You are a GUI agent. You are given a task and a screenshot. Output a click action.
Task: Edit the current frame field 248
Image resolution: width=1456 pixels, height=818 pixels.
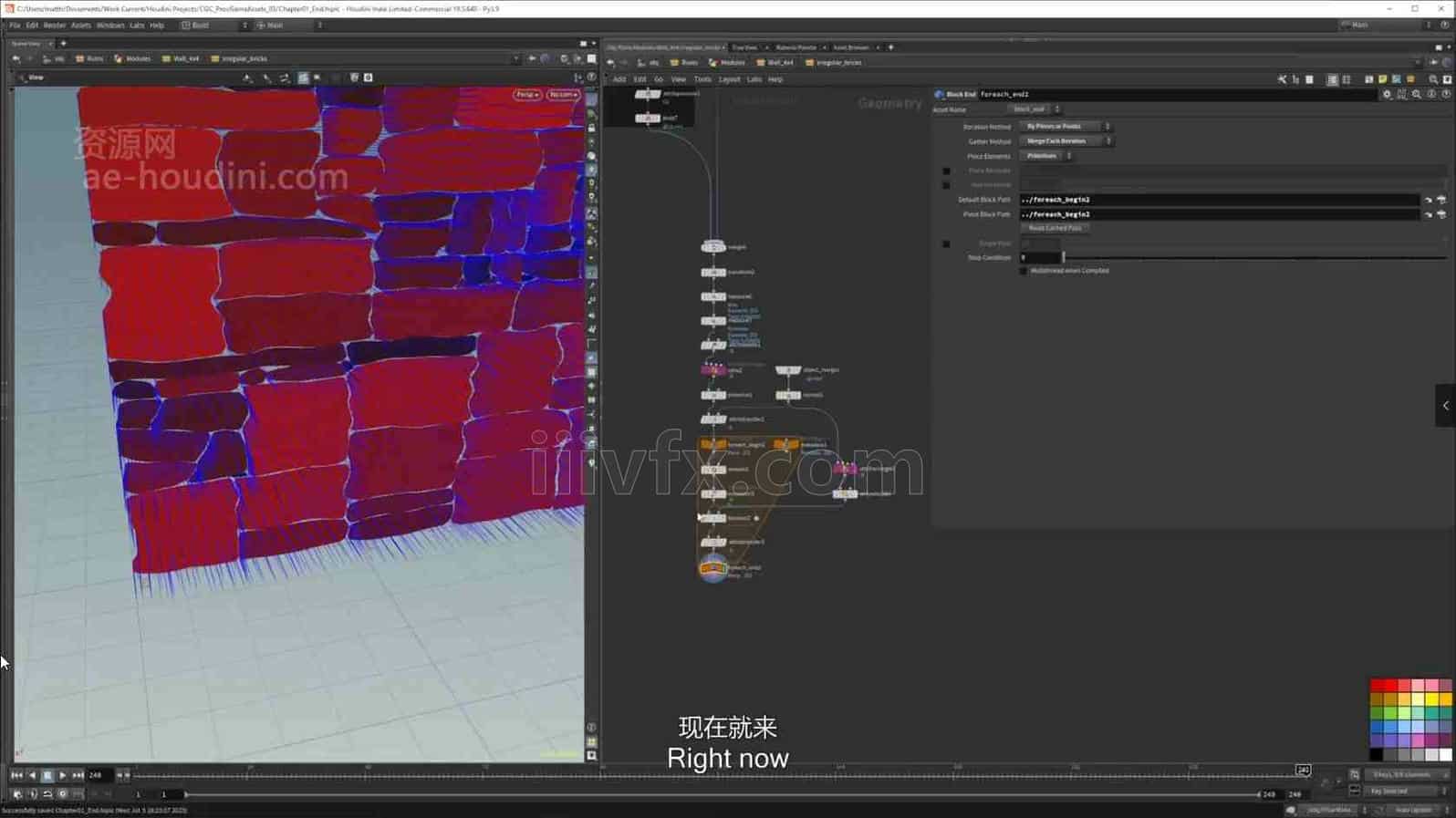pyautogui.click(x=99, y=775)
